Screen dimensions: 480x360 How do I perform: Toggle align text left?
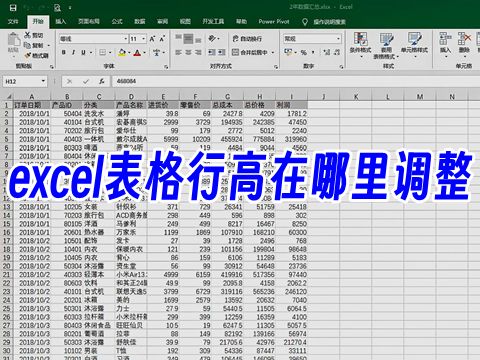(x=179, y=52)
